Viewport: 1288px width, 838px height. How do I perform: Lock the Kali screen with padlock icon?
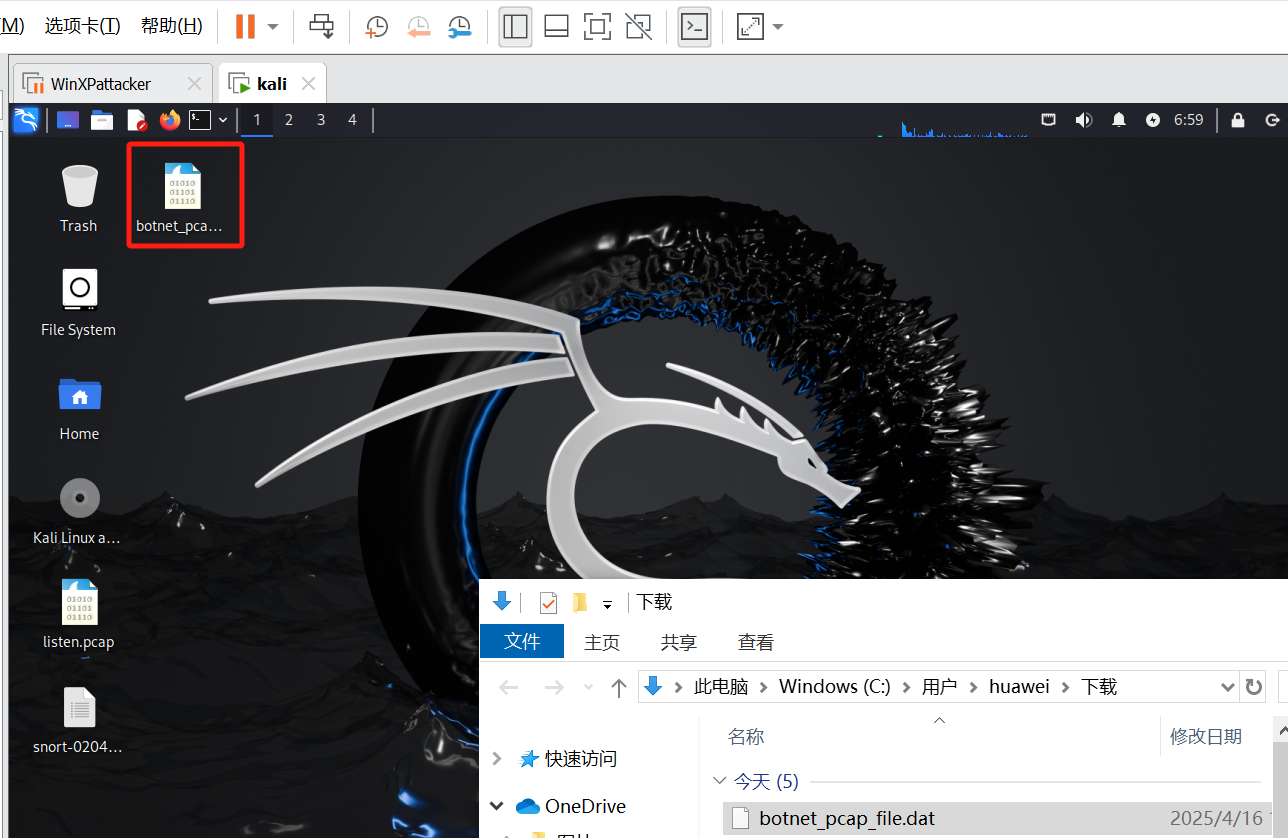(x=1238, y=120)
